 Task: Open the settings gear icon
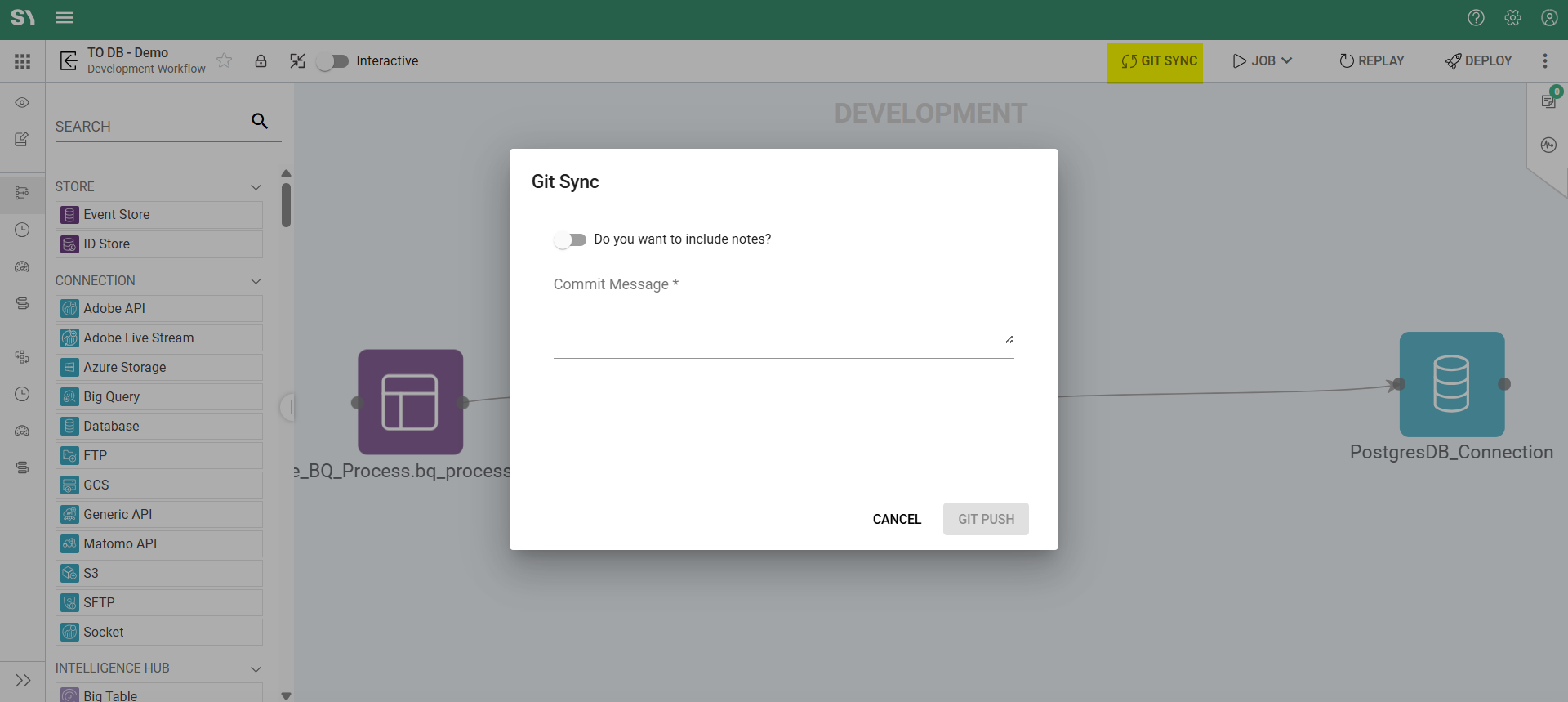1512,18
